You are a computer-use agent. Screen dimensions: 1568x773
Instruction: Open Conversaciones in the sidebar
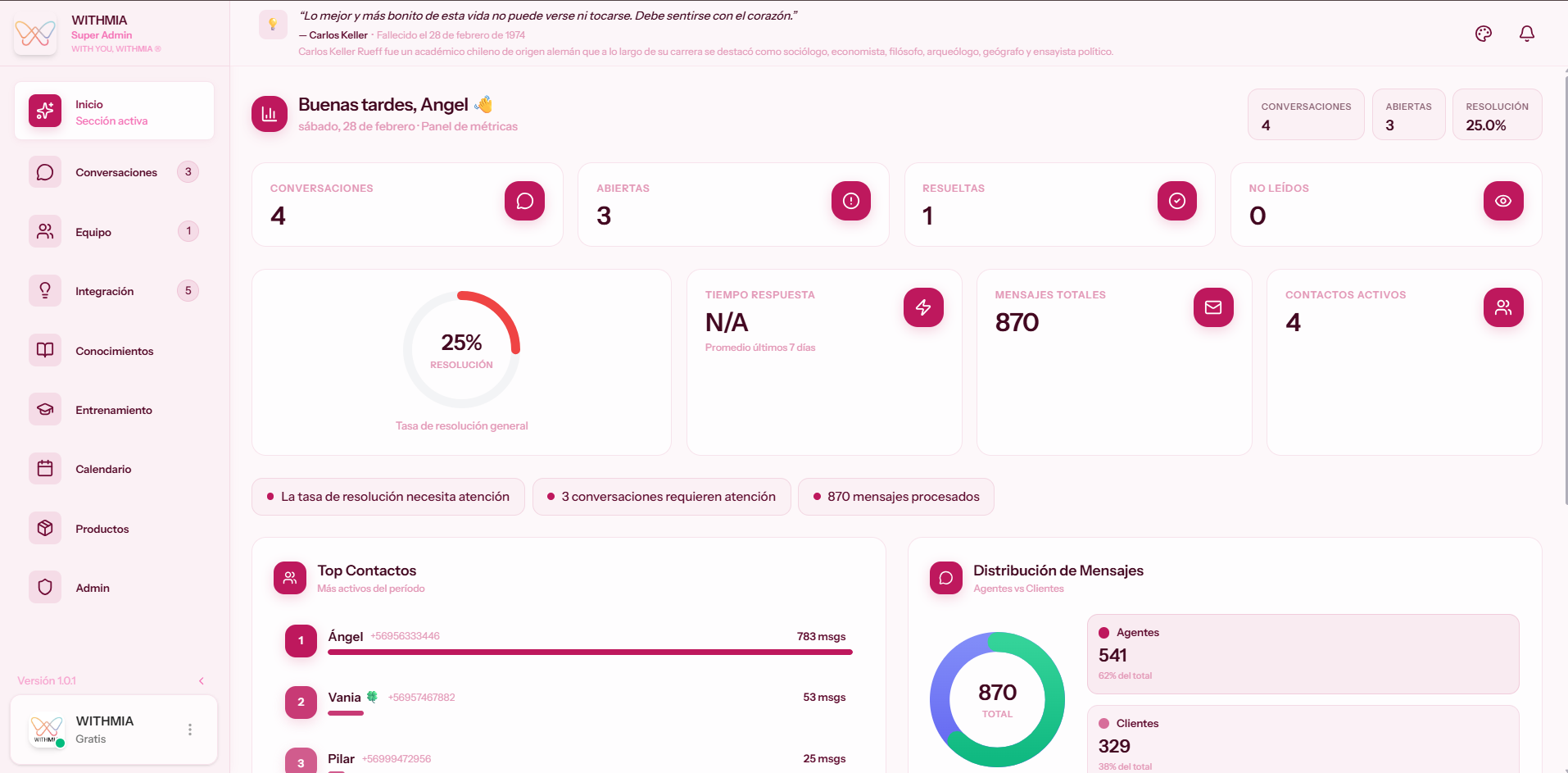[x=116, y=172]
